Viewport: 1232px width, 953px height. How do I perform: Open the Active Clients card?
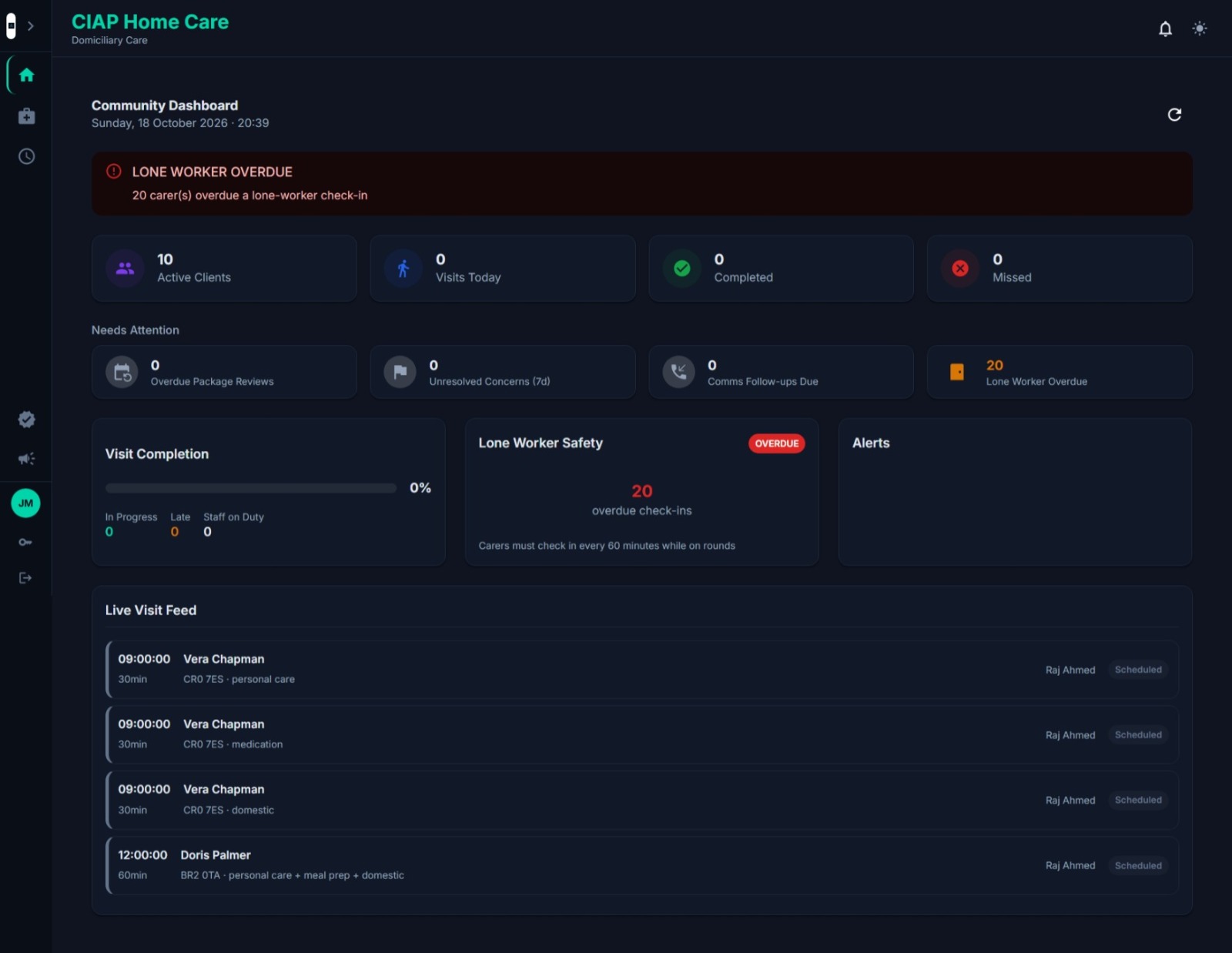pos(224,269)
